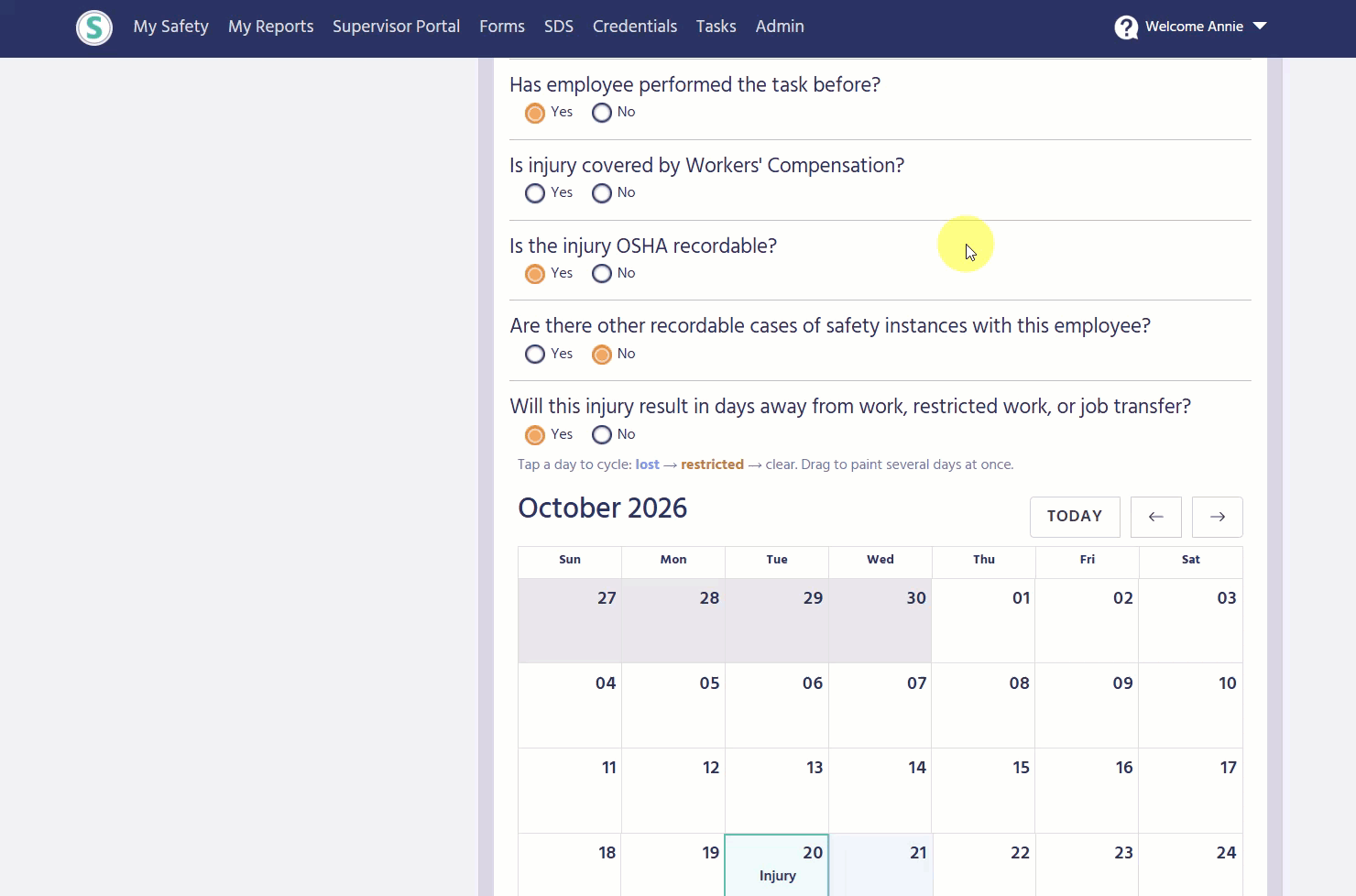Click calendar day 12 in October
Viewport: 1356px width, 896px height.
point(673,790)
